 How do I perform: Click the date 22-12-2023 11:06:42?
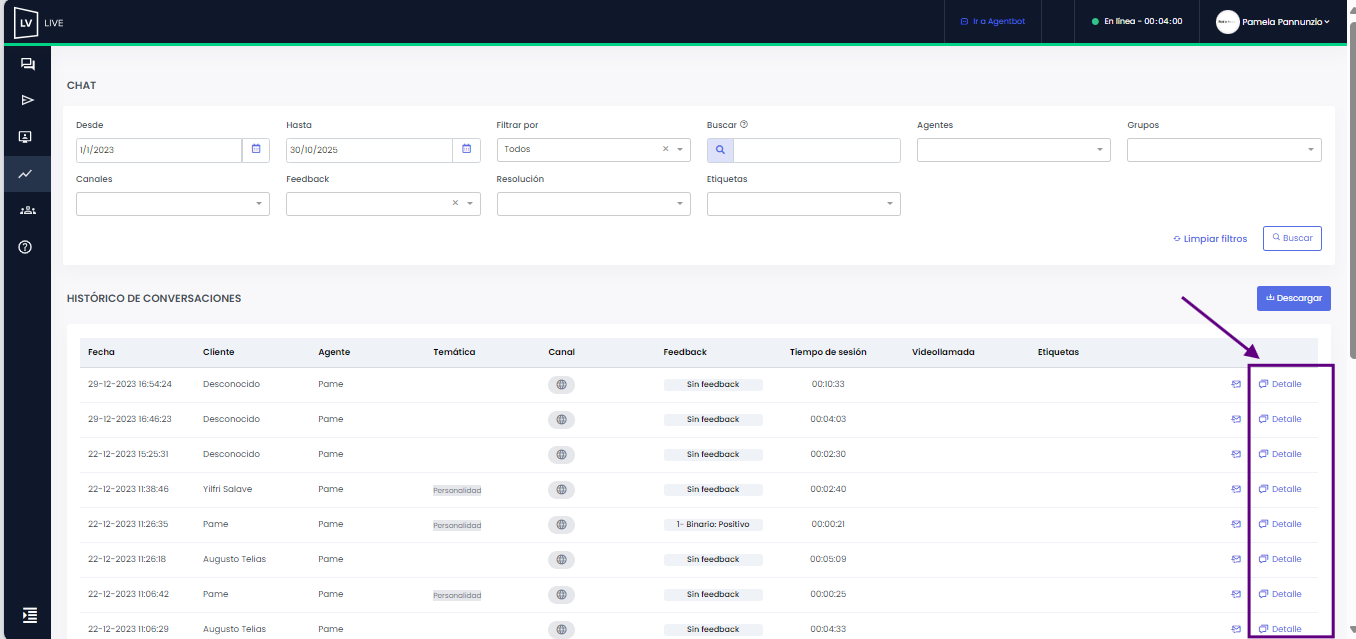(x=128, y=594)
